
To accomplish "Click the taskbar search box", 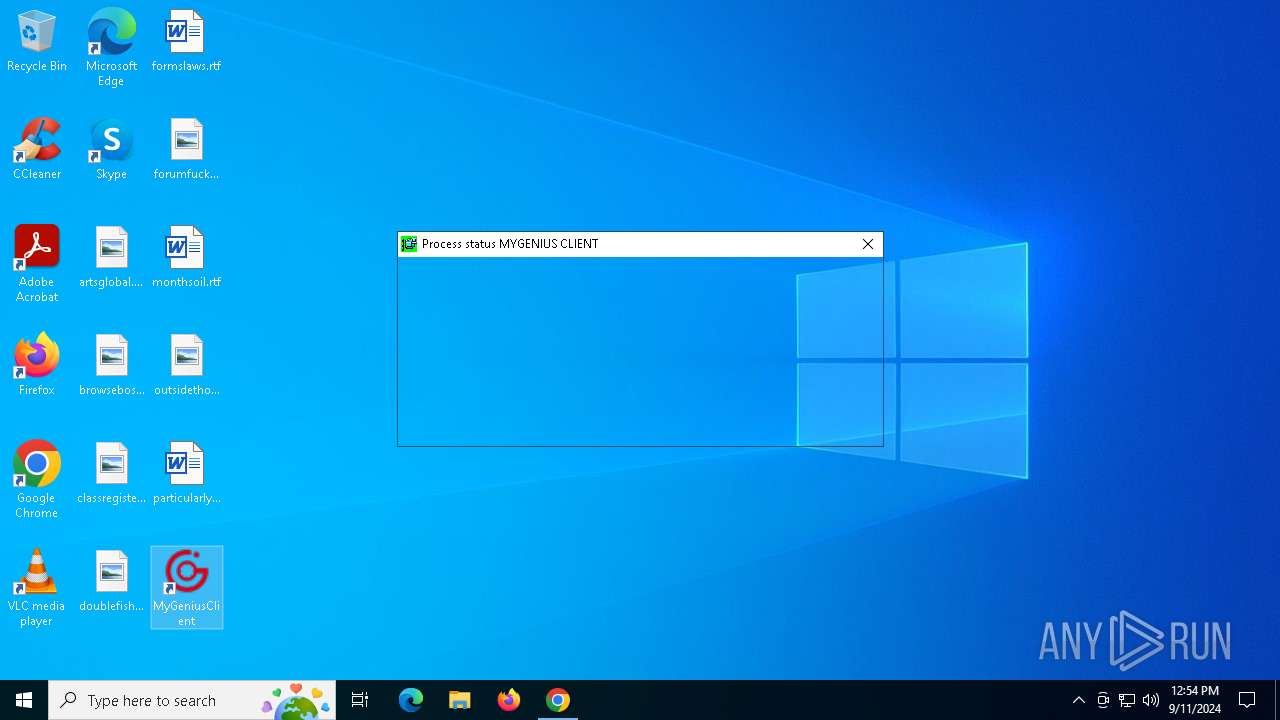I will [192, 700].
